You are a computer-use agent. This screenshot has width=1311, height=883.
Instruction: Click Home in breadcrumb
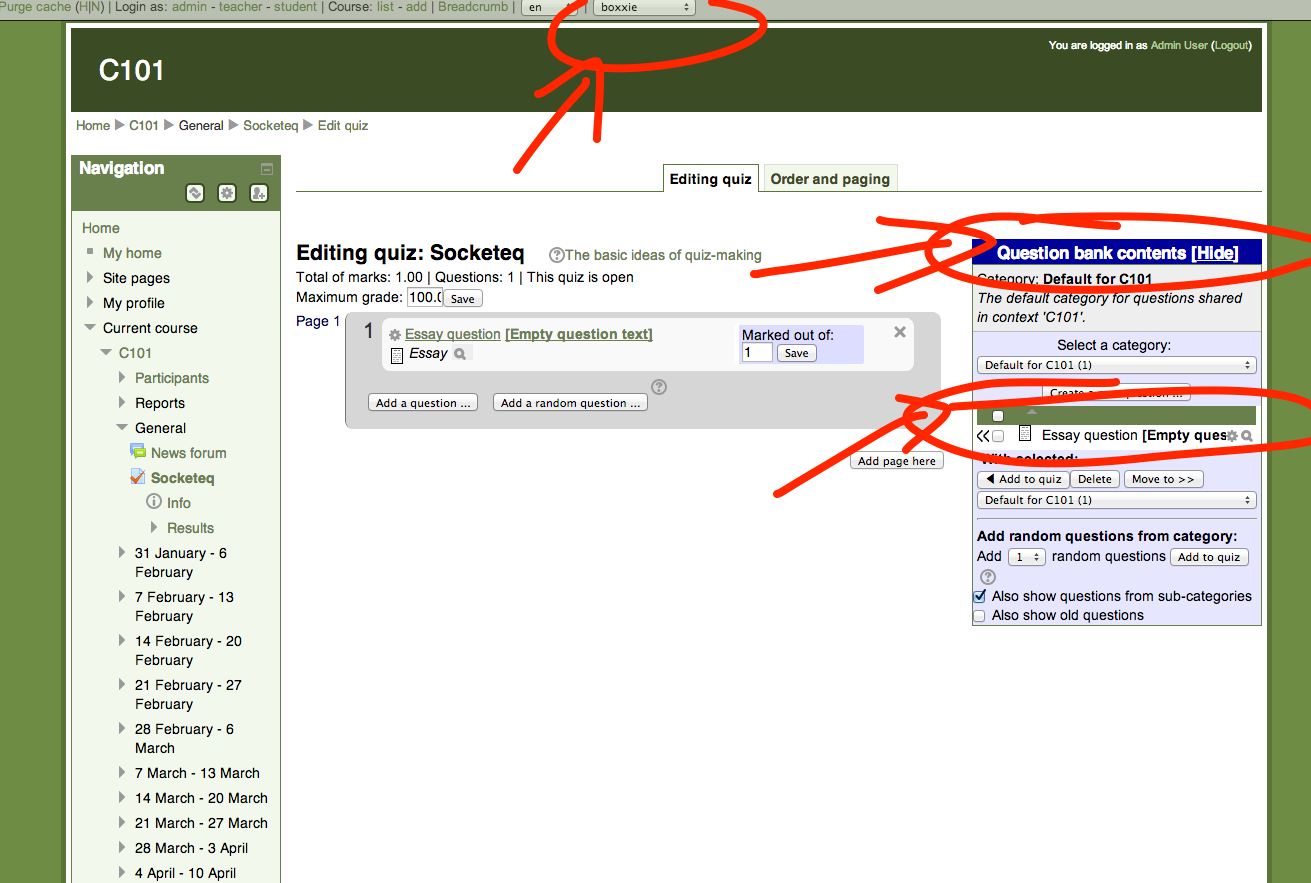click(x=93, y=125)
